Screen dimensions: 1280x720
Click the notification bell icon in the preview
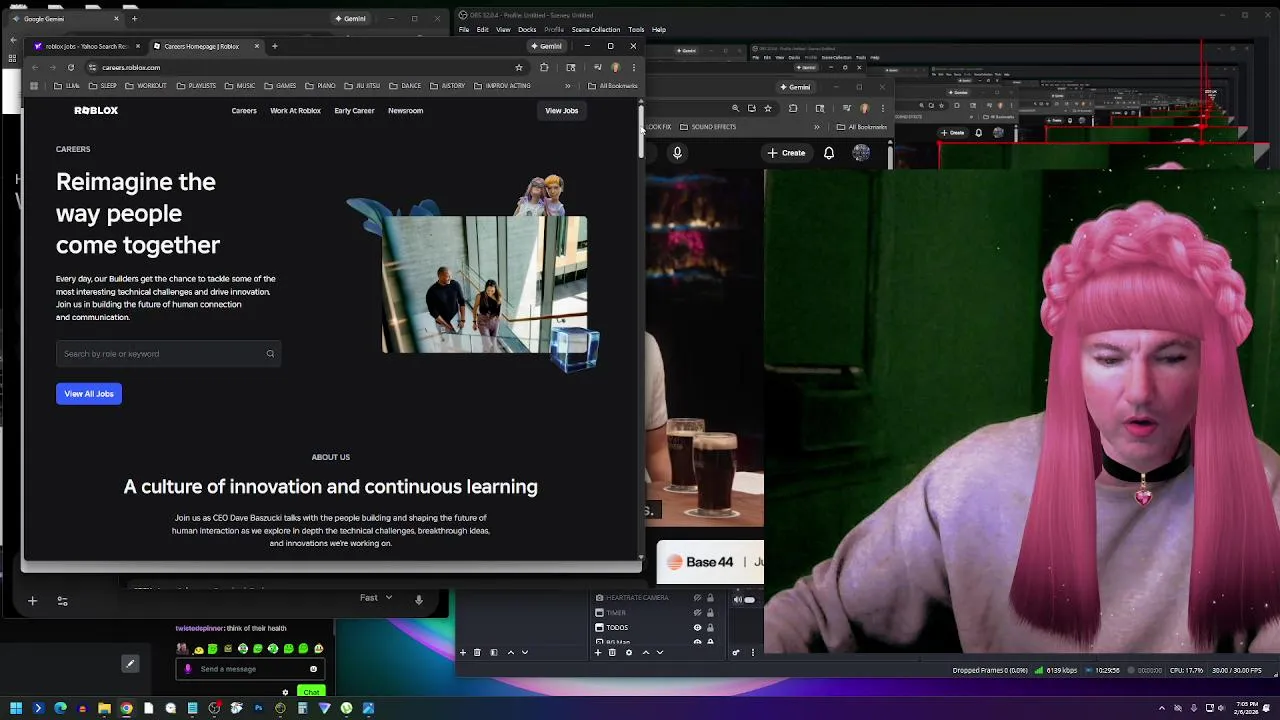coord(829,153)
